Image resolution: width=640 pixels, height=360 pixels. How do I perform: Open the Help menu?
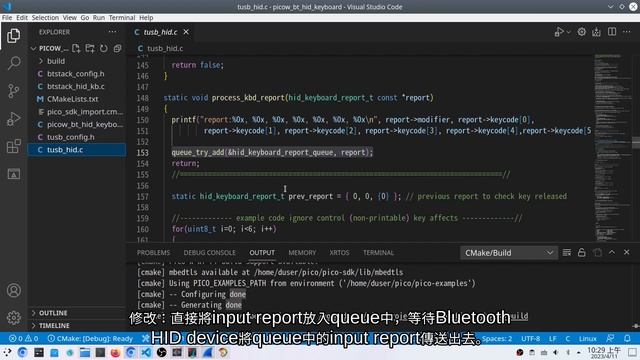coord(146,18)
